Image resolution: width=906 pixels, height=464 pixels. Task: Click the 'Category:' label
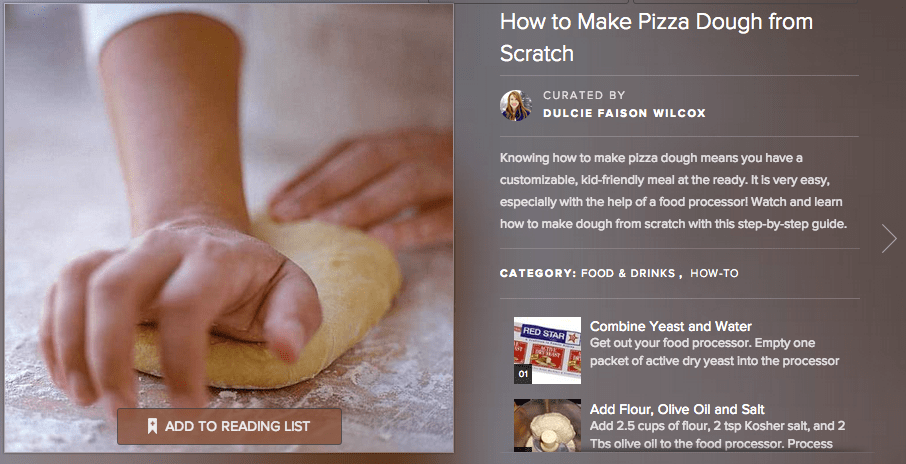[537, 273]
